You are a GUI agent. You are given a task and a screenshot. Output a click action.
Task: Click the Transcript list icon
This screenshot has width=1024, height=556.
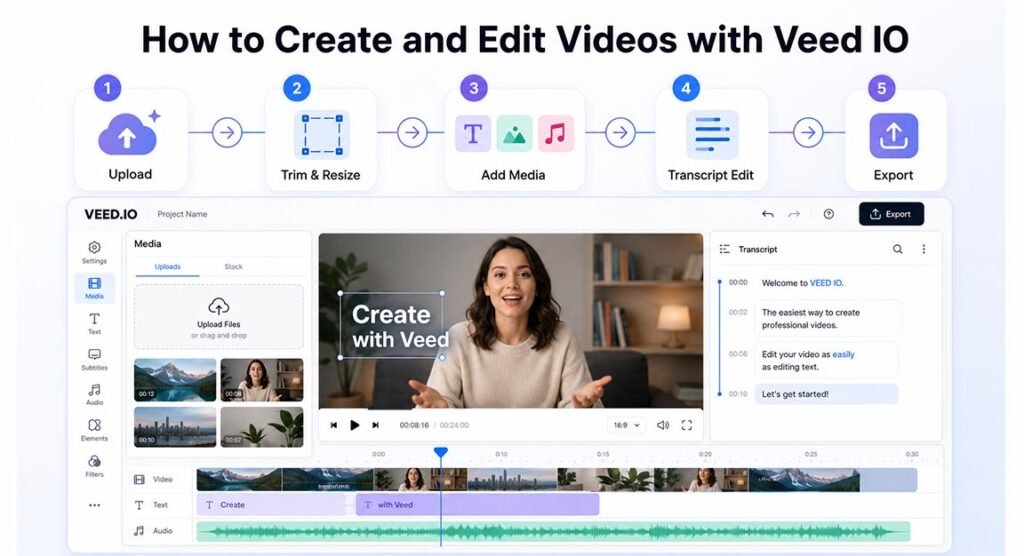point(724,249)
